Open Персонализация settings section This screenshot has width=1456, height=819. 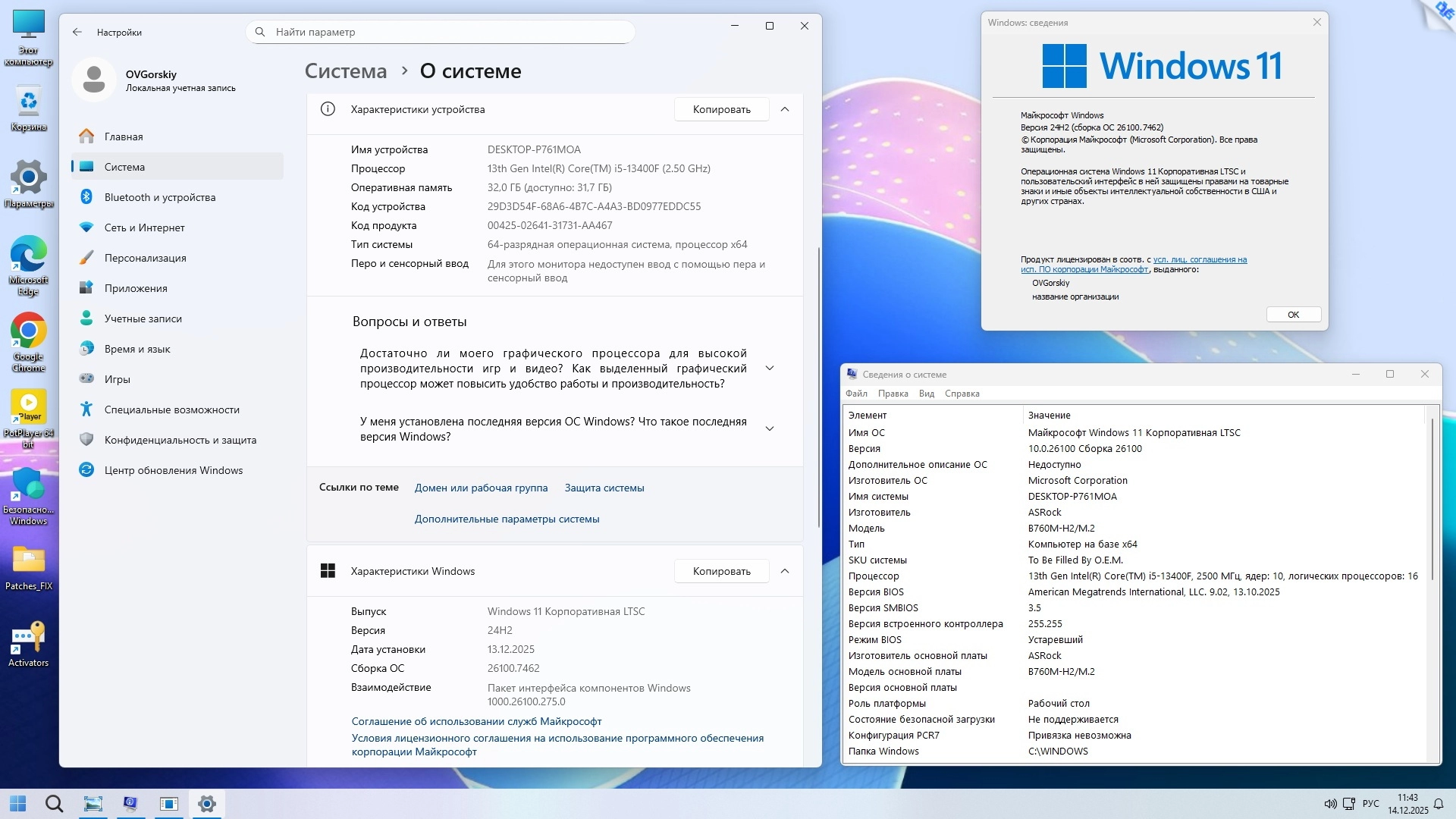pos(145,258)
